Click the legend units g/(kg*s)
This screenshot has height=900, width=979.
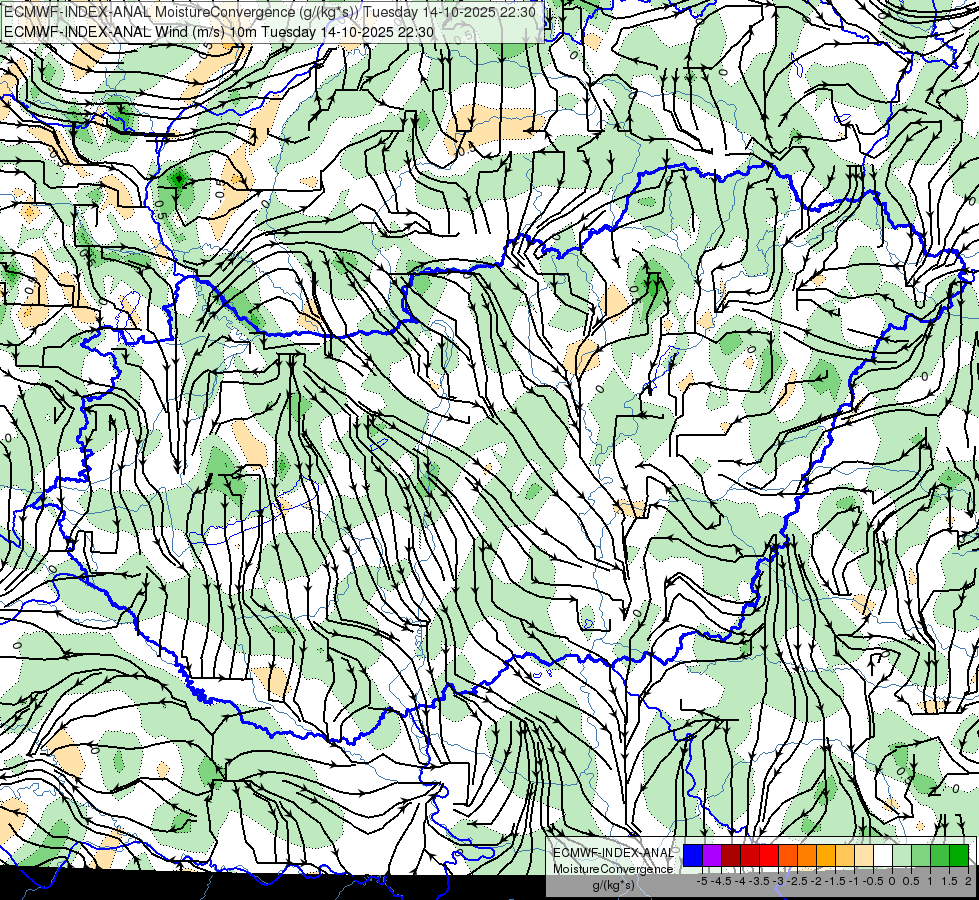click(x=613, y=885)
